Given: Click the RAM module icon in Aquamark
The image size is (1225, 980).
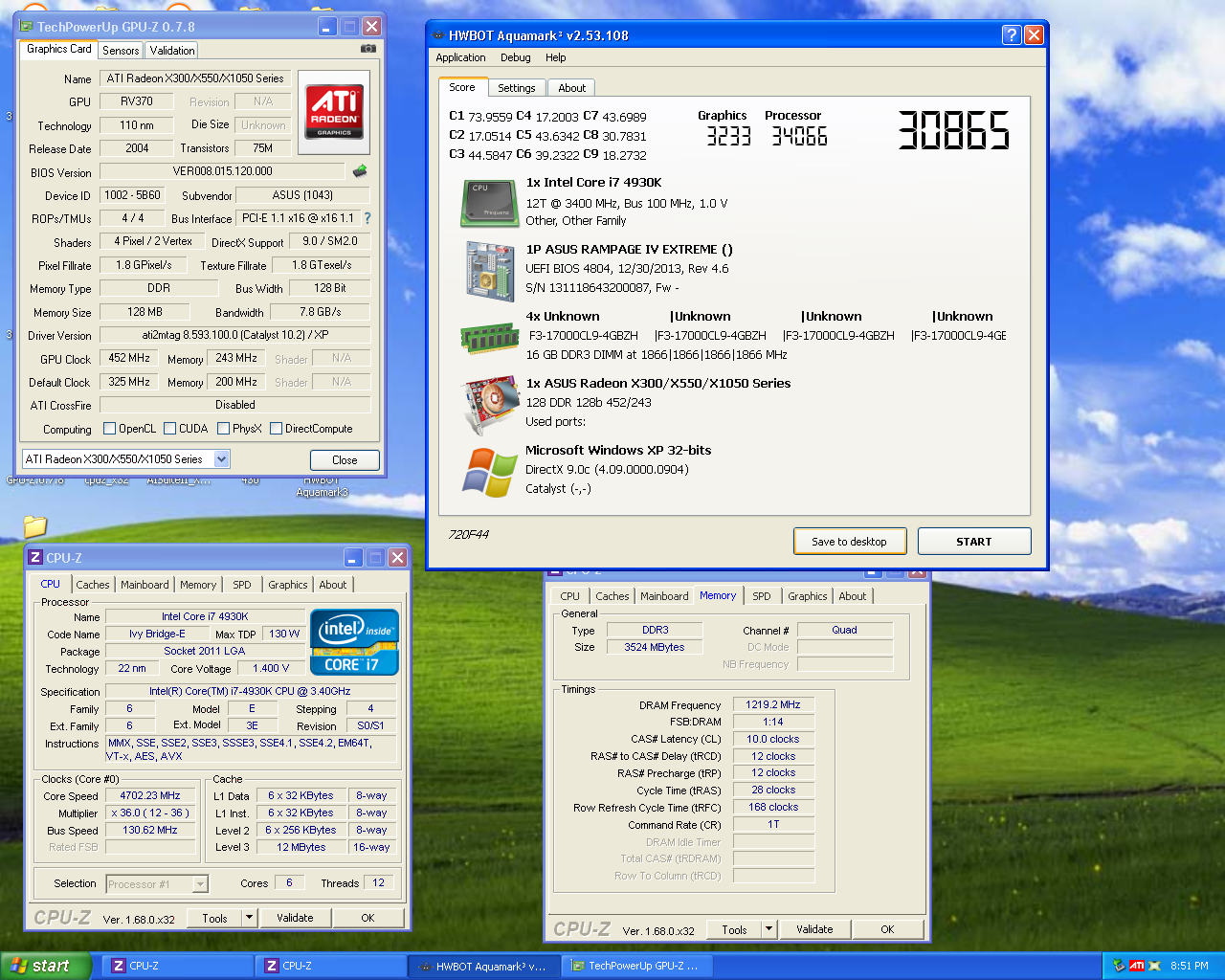Looking at the screenshot, I should (x=489, y=338).
